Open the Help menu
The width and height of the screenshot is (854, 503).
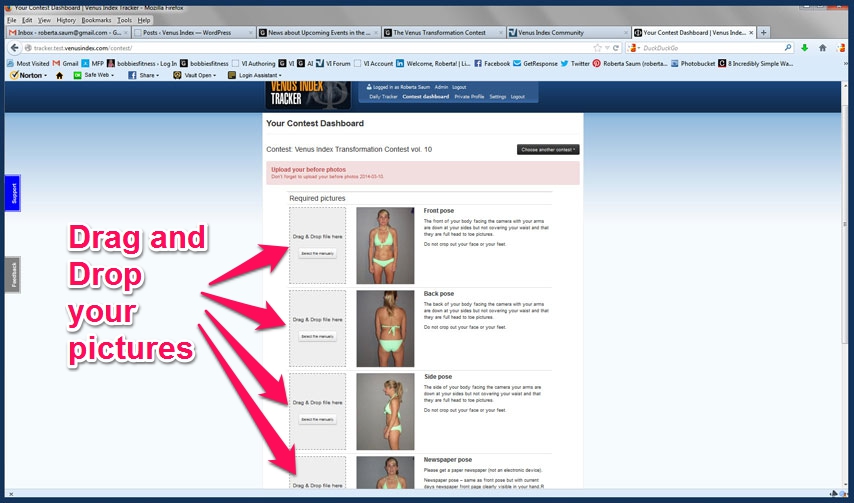tap(144, 20)
